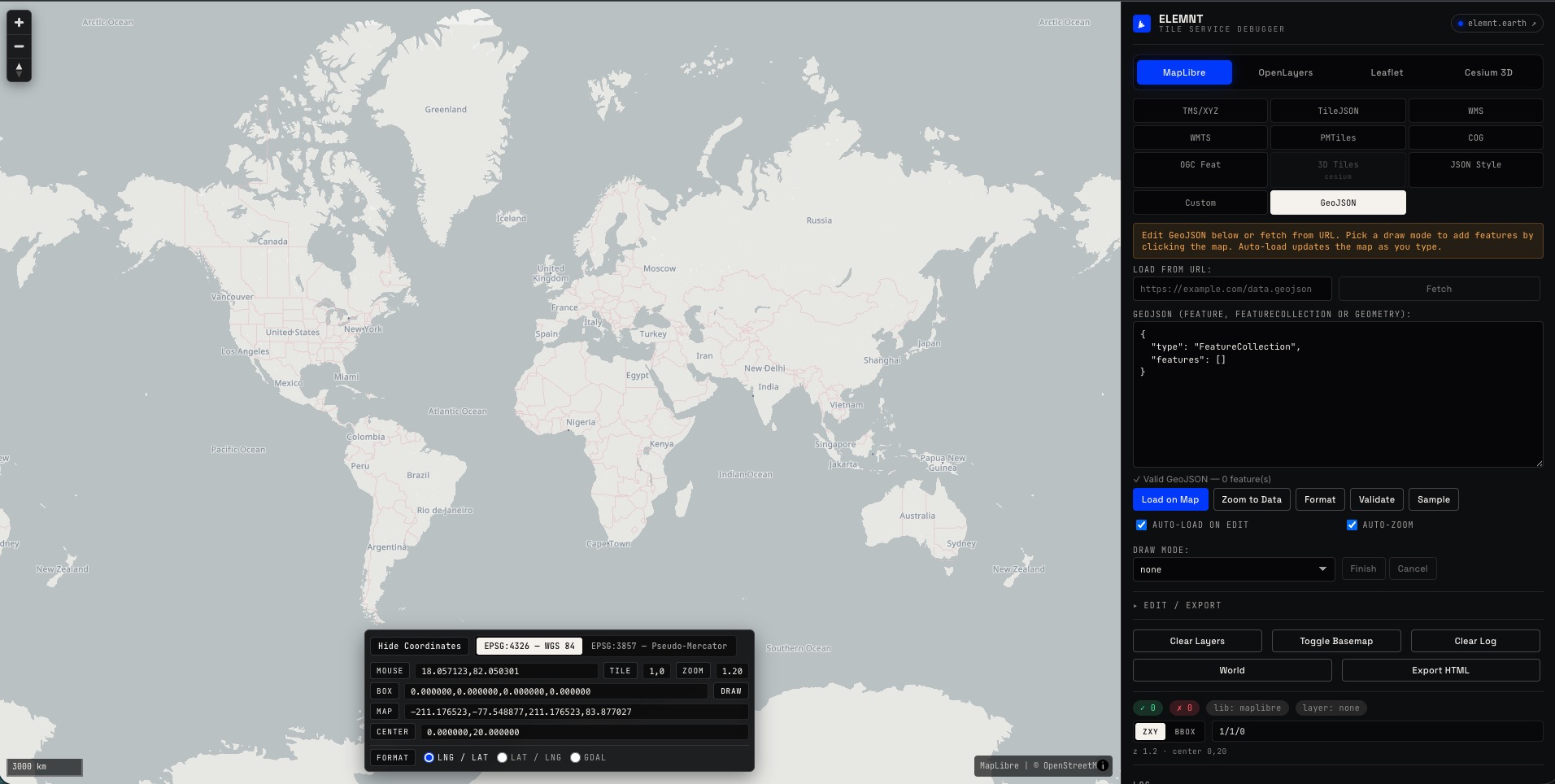The image size is (1555, 784).
Task: Select the PMTiles service type
Action: tap(1338, 137)
